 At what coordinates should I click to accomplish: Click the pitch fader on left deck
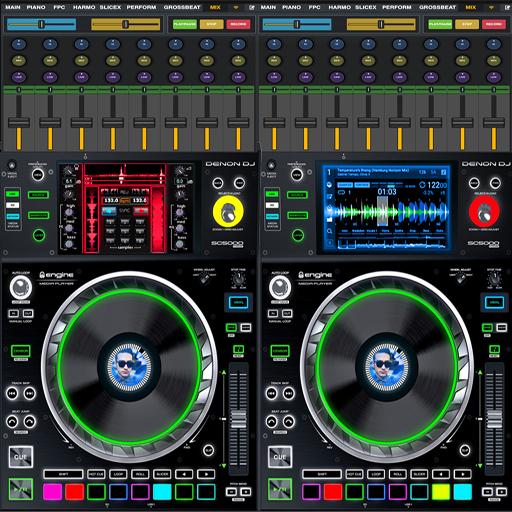tap(239, 419)
